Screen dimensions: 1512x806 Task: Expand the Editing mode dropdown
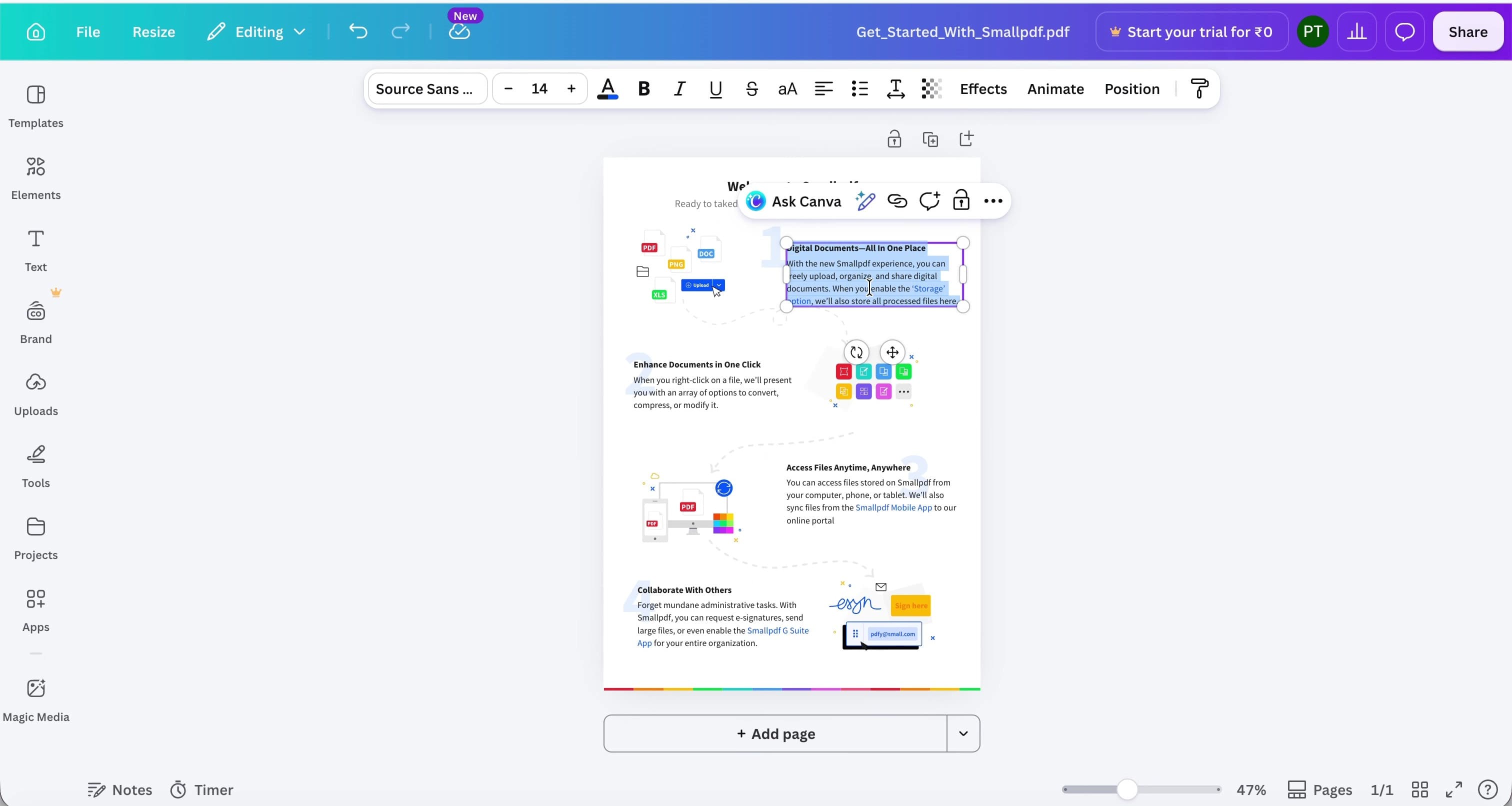pyautogui.click(x=256, y=31)
